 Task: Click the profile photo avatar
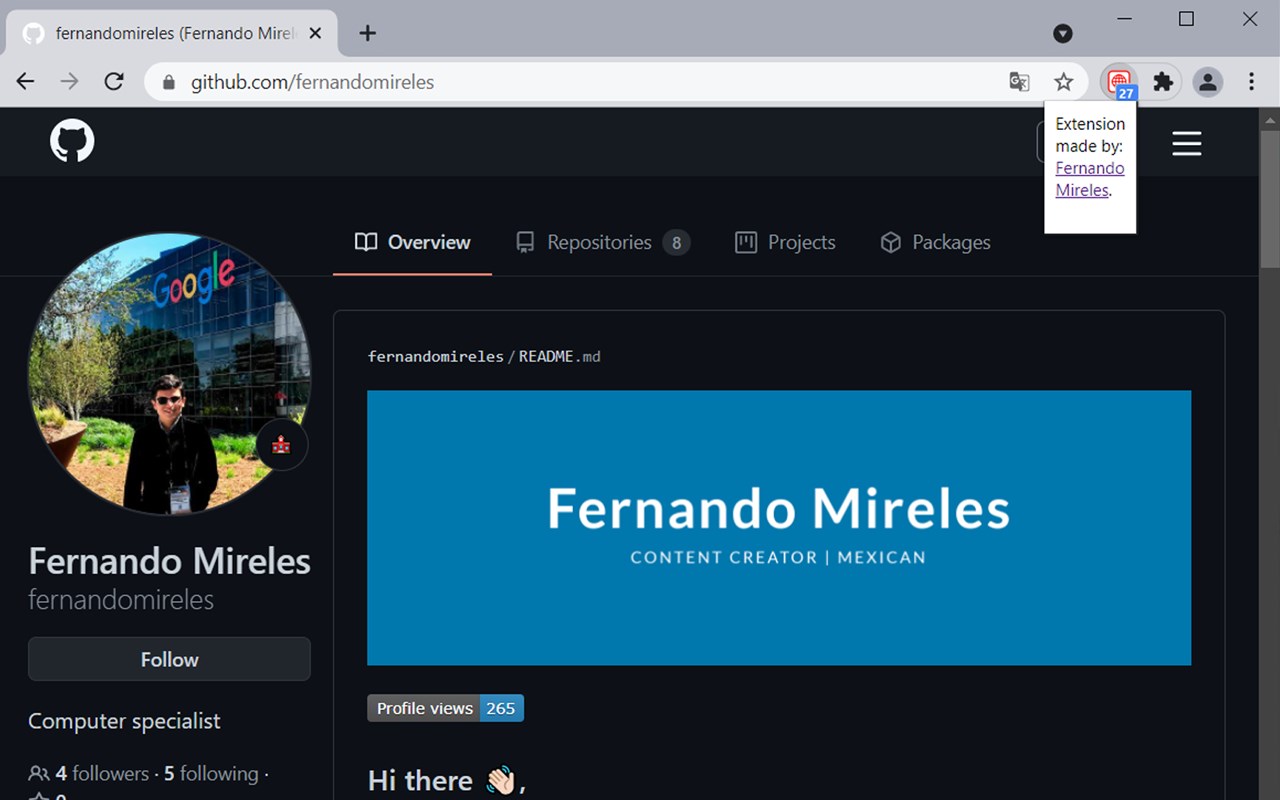pos(169,374)
